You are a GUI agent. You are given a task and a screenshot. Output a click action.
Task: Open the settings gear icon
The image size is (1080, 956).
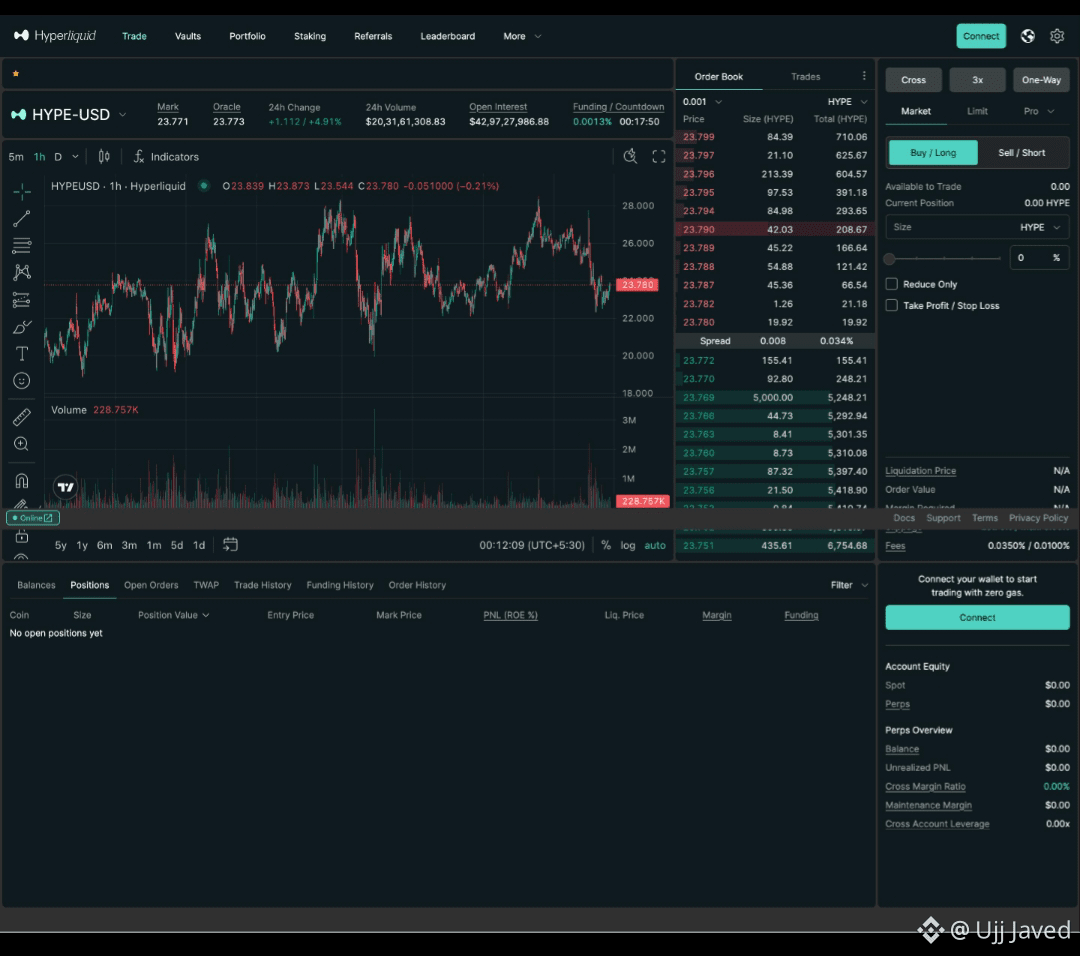point(1057,36)
